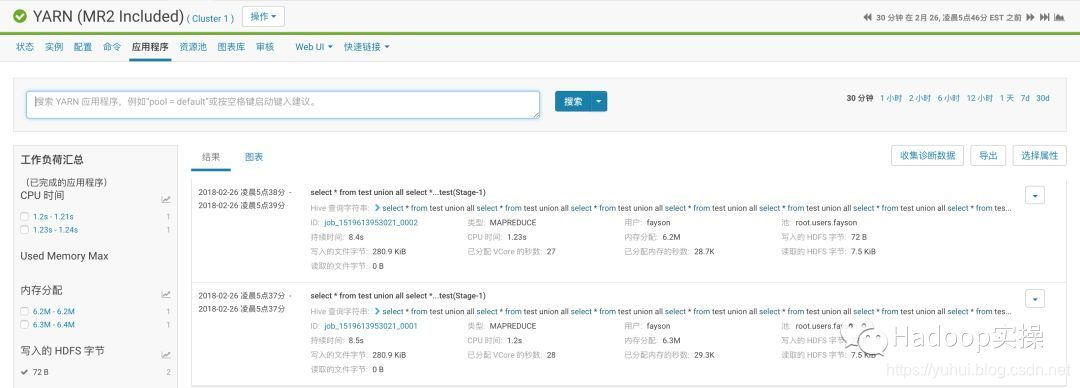Open 内存分配 histogram chart icon

click(166, 294)
